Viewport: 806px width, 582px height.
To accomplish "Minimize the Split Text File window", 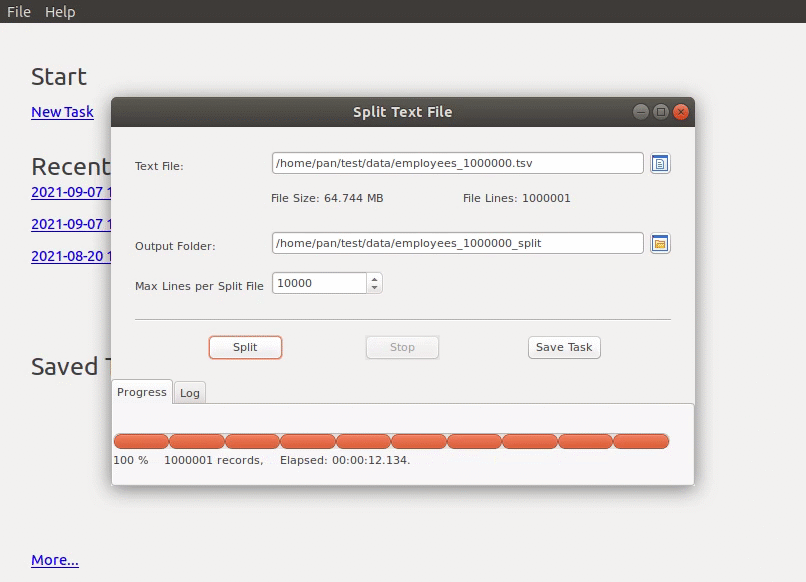I will click(x=641, y=112).
